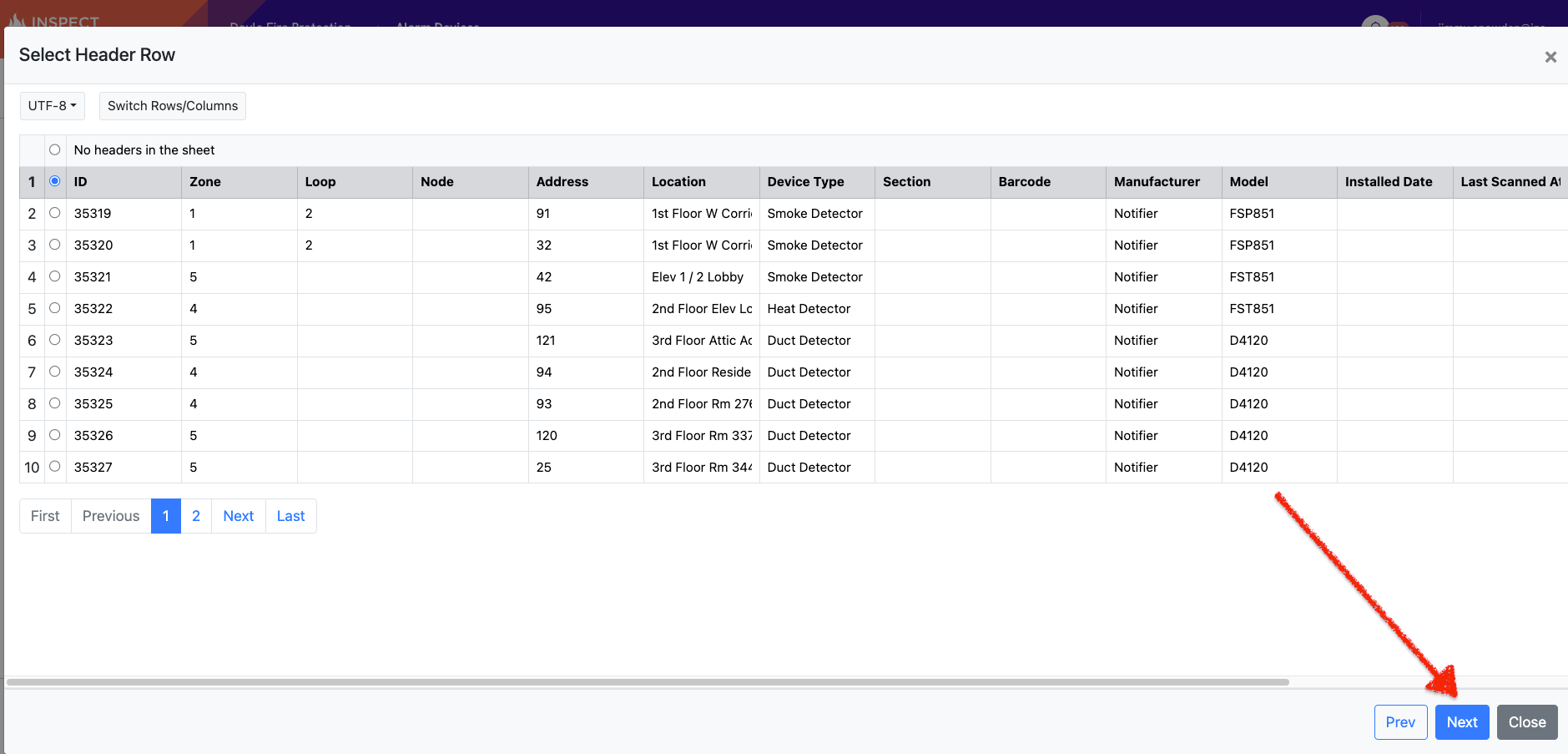Choose radio for row with ID 35324
Viewport: 1568px width, 754px height.
click(x=55, y=372)
